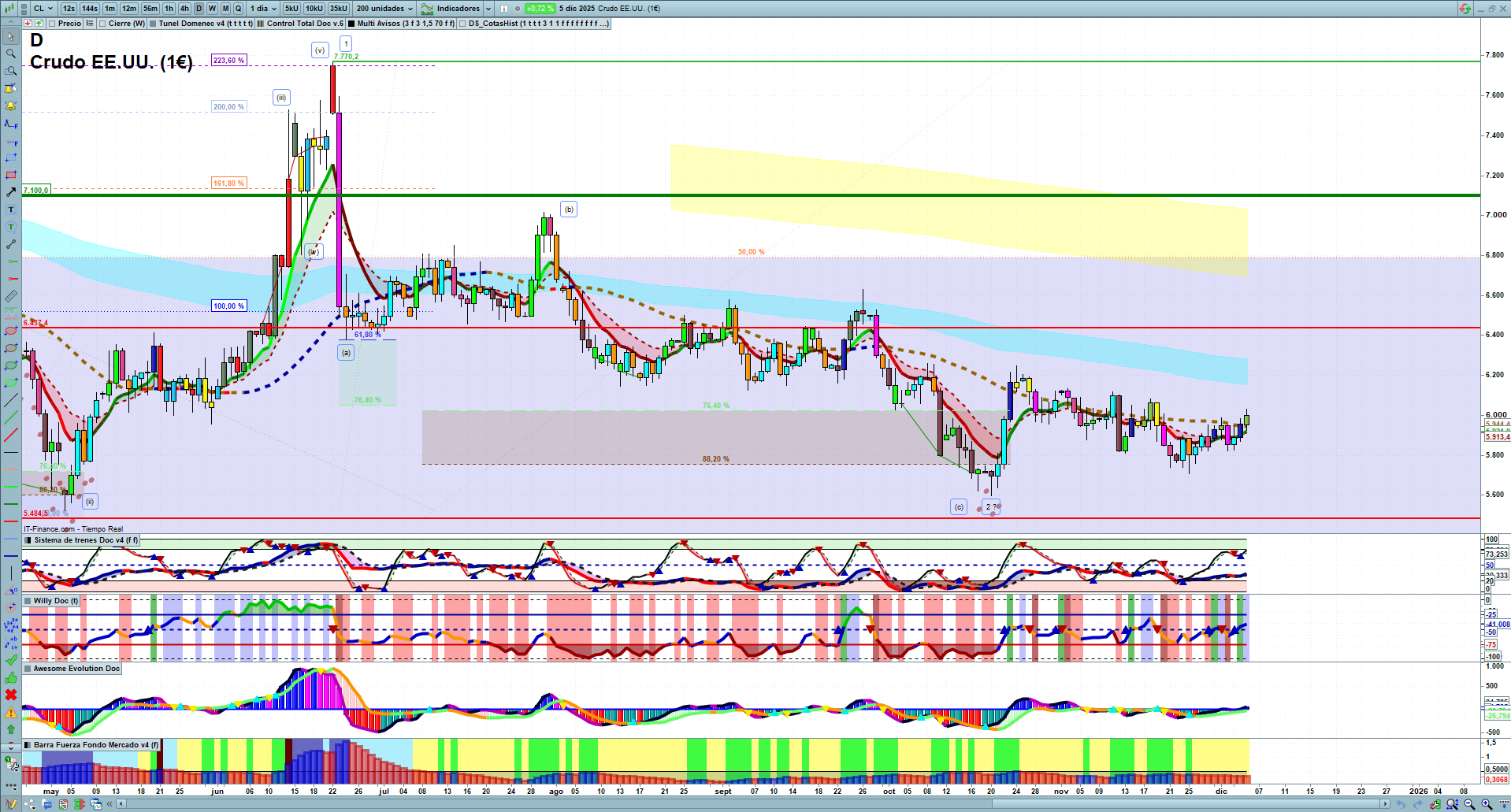The image size is (1511, 812).
Task: Select the red rectangle drawing tool
Action: [11, 175]
